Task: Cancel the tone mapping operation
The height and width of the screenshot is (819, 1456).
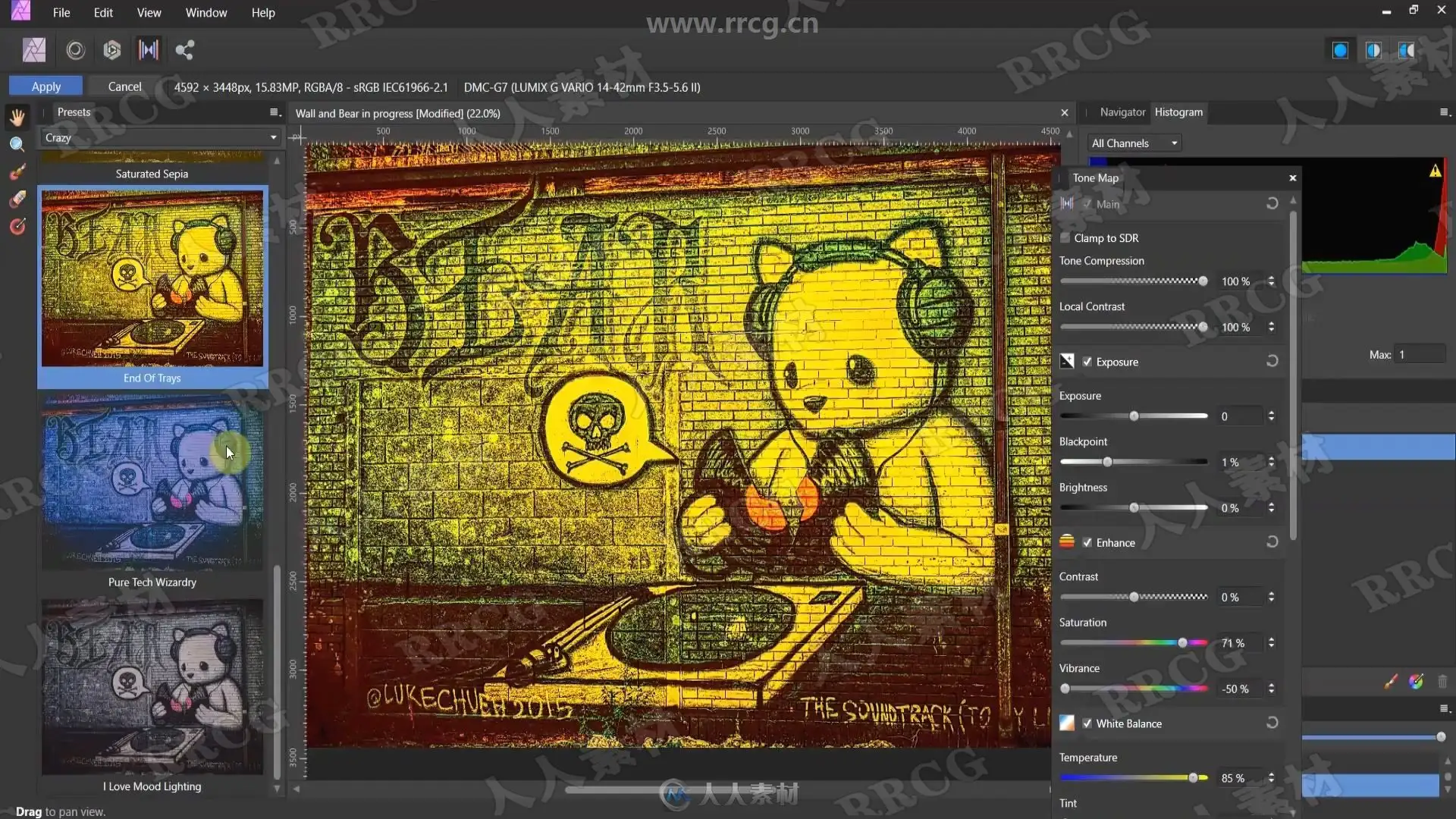Action: (124, 86)
